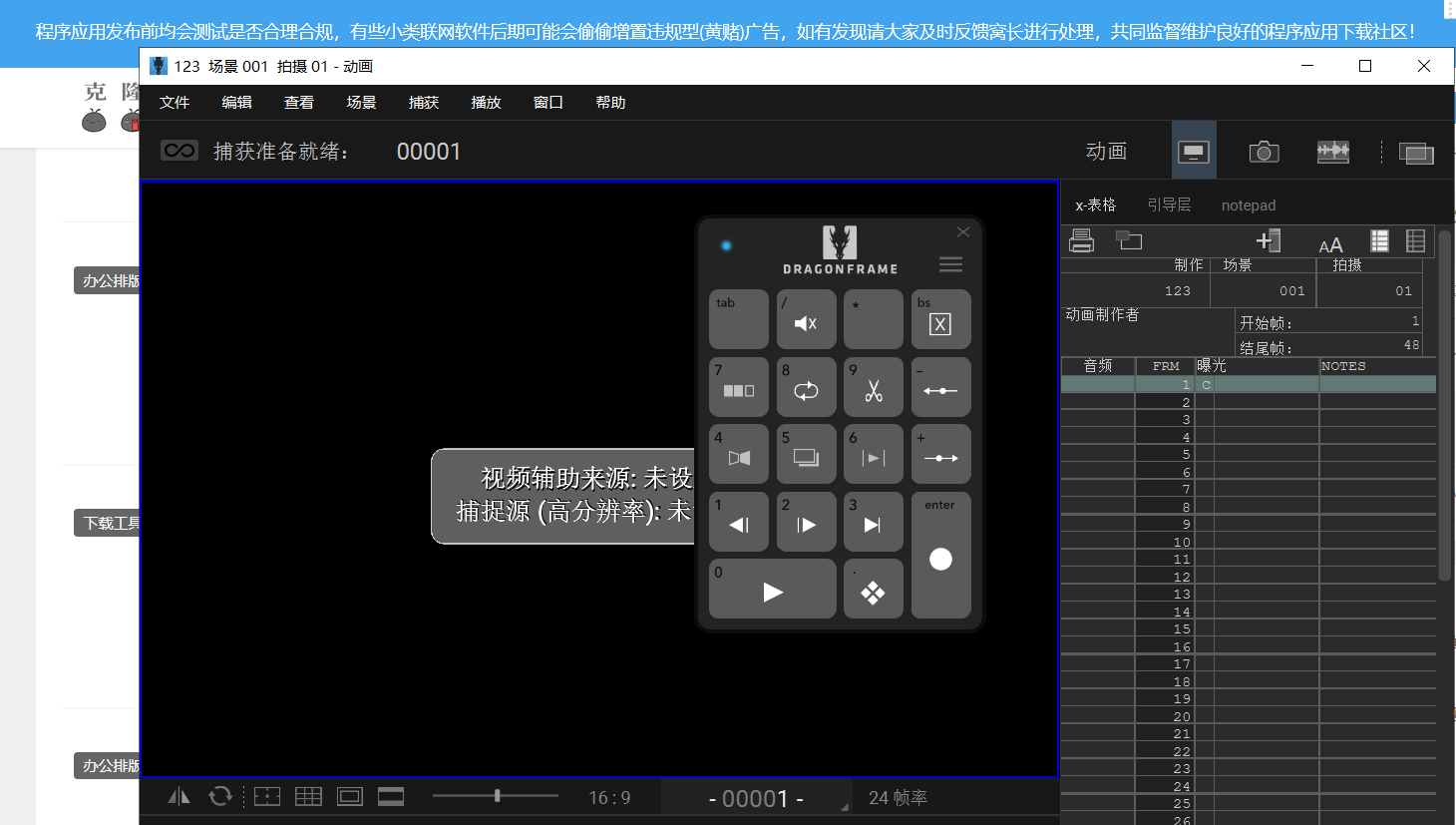
Task: Close the Dragonframe keypad panel
Action: point(963,232)
